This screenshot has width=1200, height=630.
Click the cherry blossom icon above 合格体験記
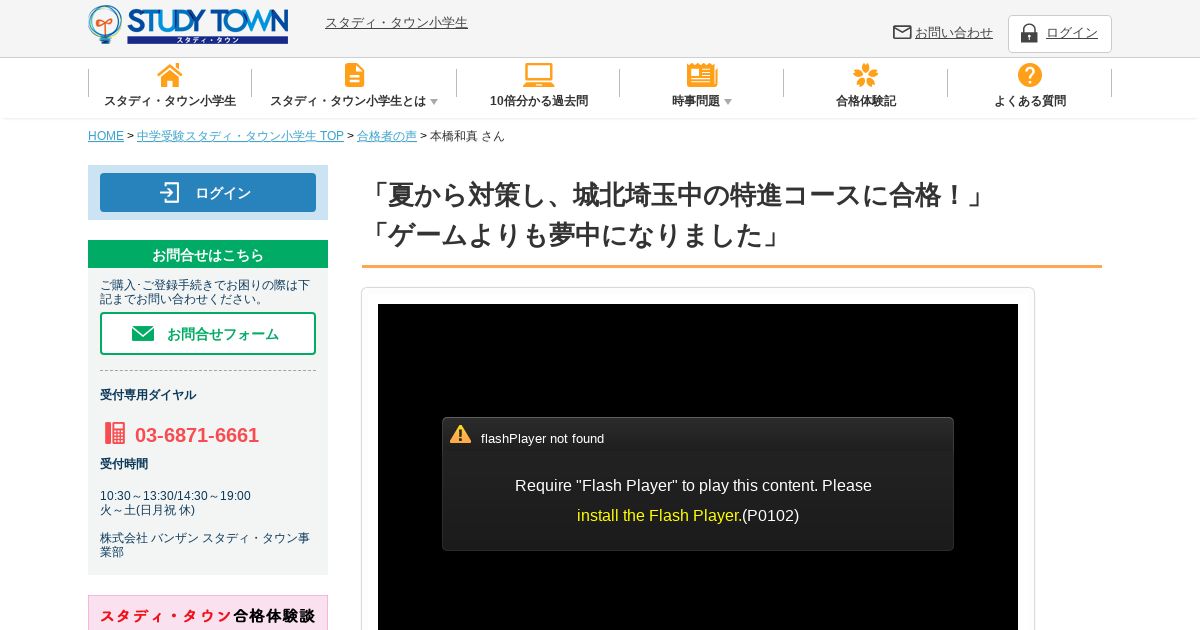click(866, 75)
